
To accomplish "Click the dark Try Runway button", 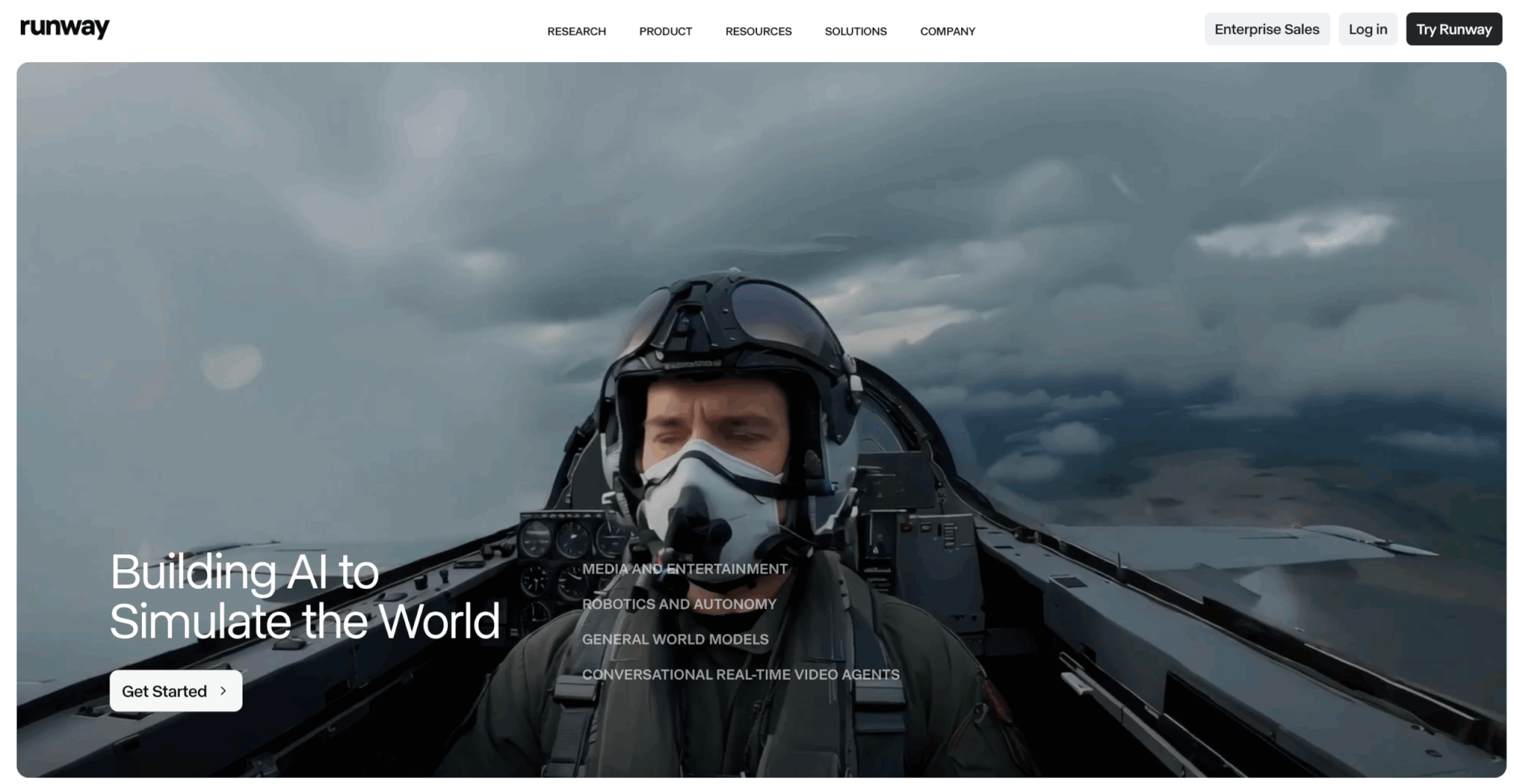I will [1453, 30].
